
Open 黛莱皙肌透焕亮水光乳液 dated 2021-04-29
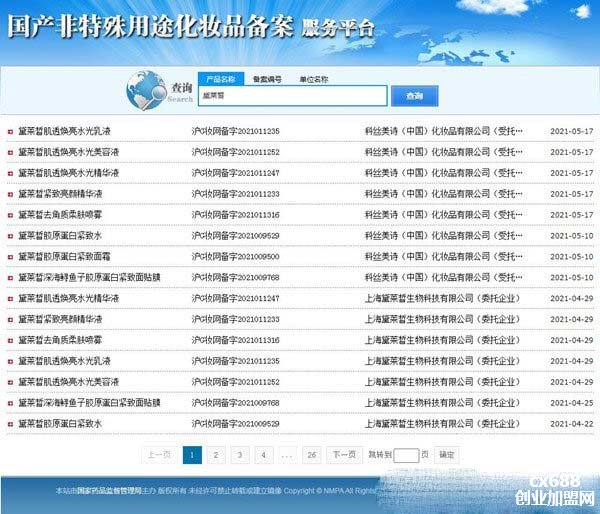[64, 361]
